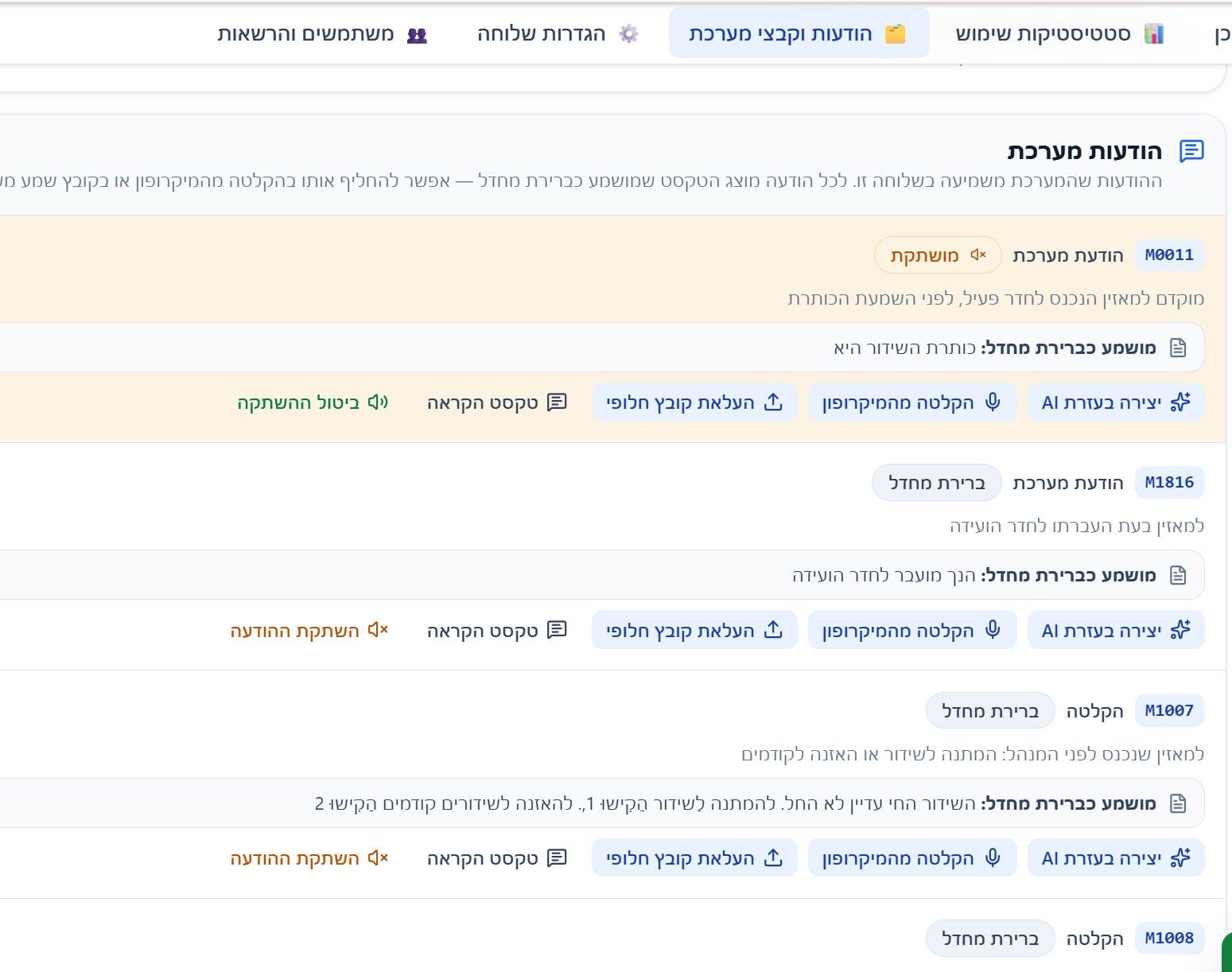Record M0011 message with הקלטה מהמיקרופון
This screenshot has width=1232, height=972.
912,402
